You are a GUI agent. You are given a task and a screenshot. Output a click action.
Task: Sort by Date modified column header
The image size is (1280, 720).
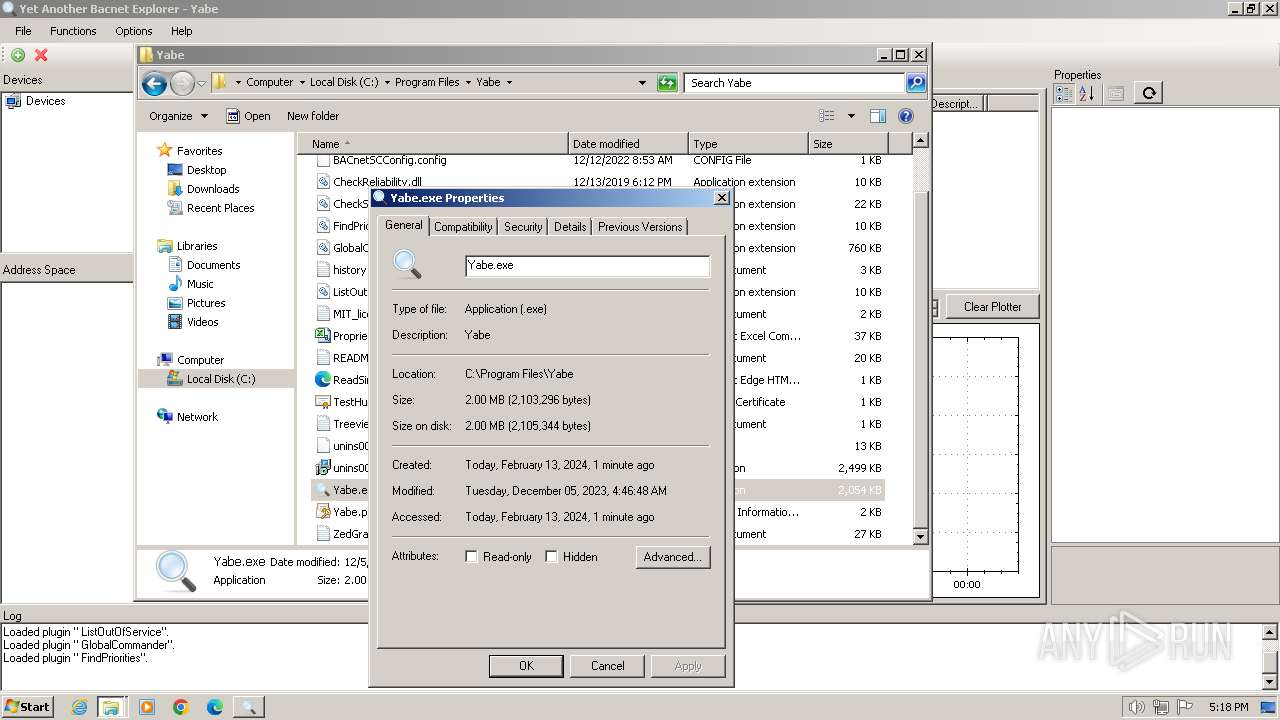[x=629, y=144]
